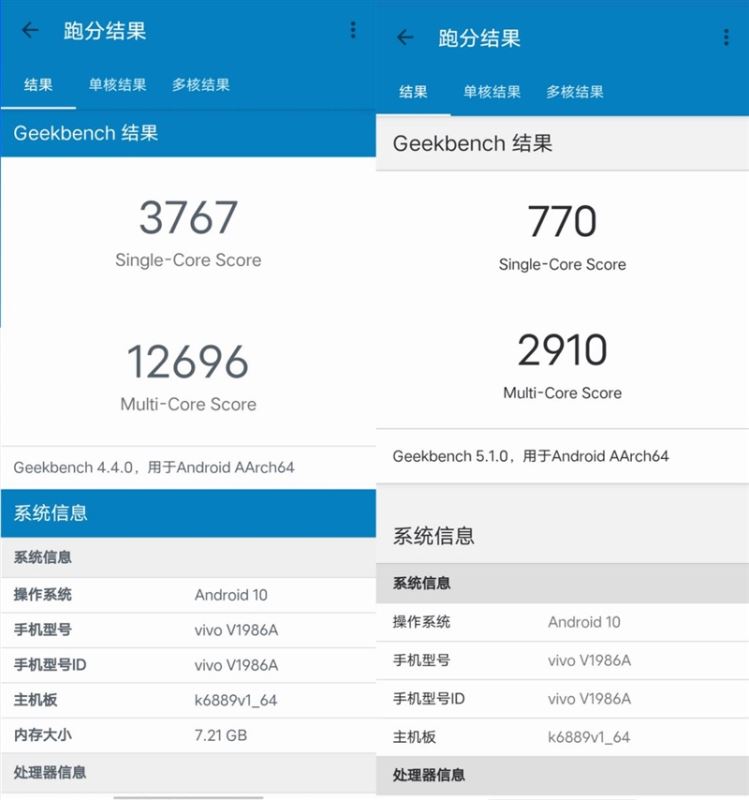Click Geekbench 结果 header in left screen
This screenshot has height=800, width=749.
188,133
